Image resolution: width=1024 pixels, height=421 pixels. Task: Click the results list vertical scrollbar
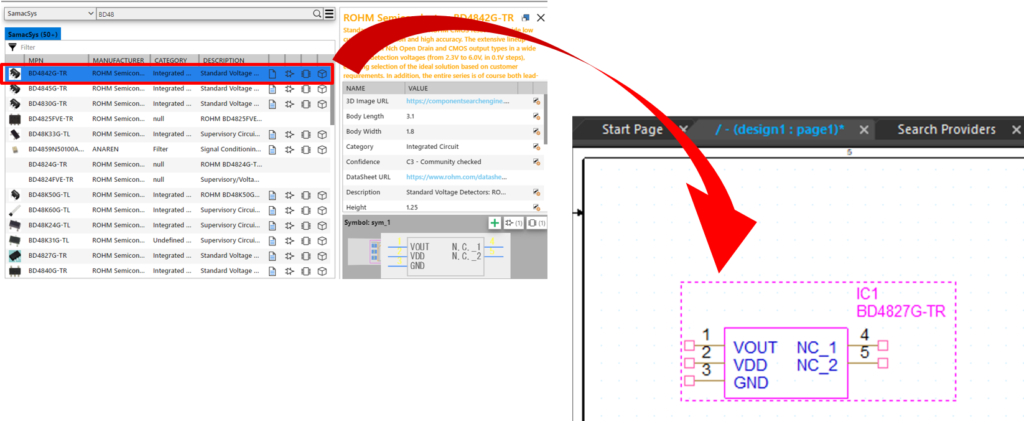point(333,95)
